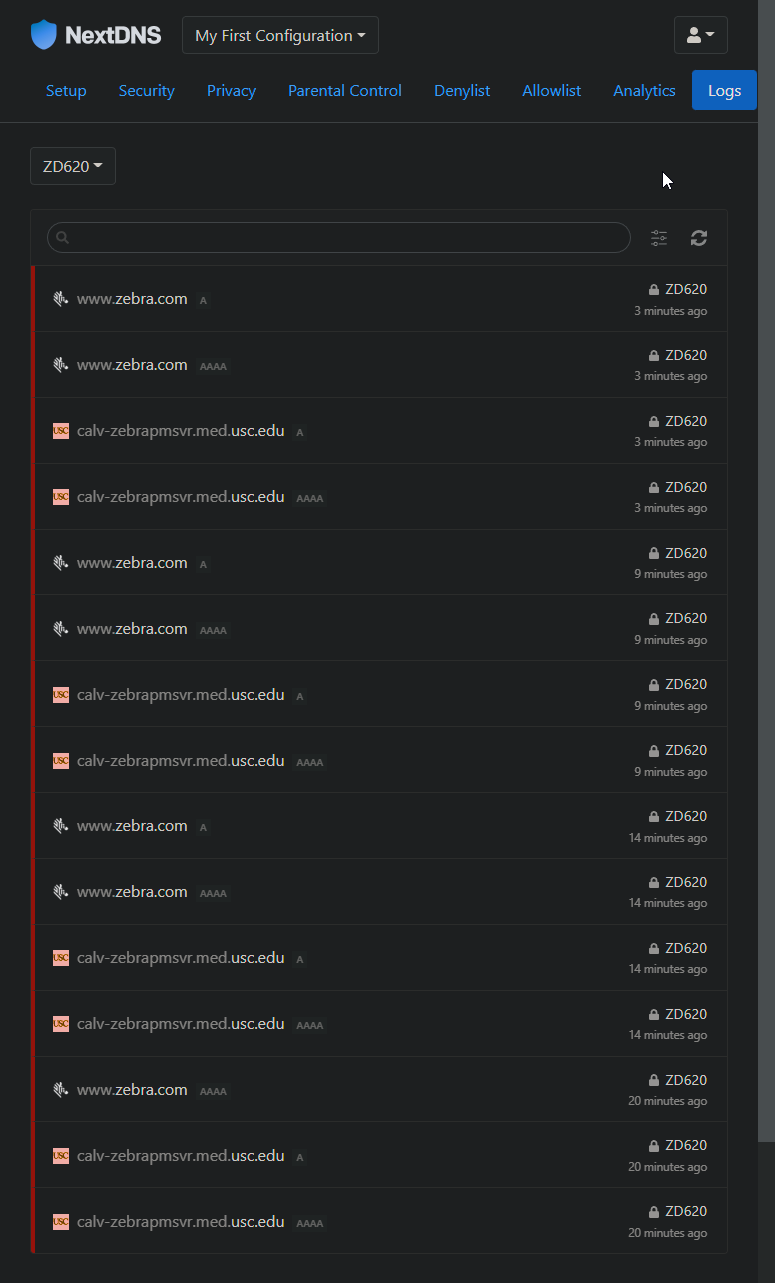Image resolution: width=775 pixels, height=1283 pixels.
Task: Open the ZD620 device filter dropdown
Action: click(73, 166)
